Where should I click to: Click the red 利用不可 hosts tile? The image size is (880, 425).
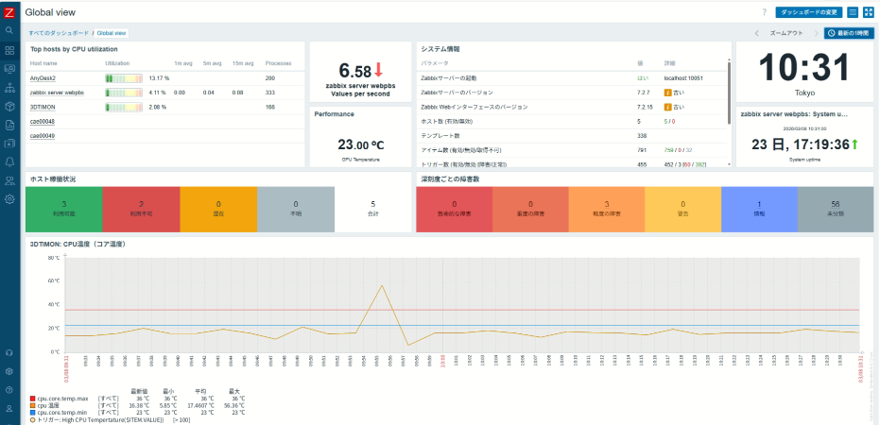[x=141, y=209]
